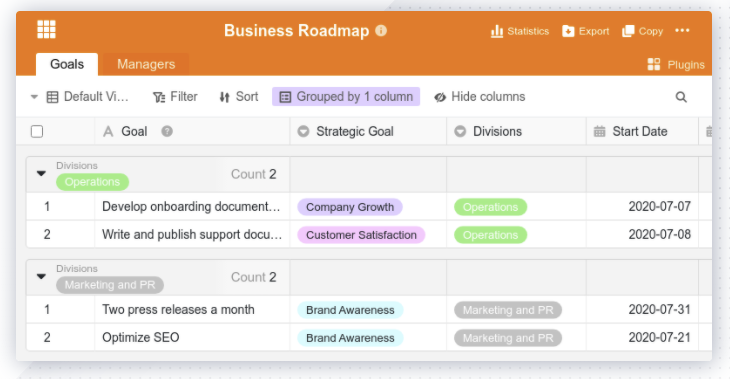Open the three-dots more options menu
Viewport: 730px width, 379px height.
point(682,31)
